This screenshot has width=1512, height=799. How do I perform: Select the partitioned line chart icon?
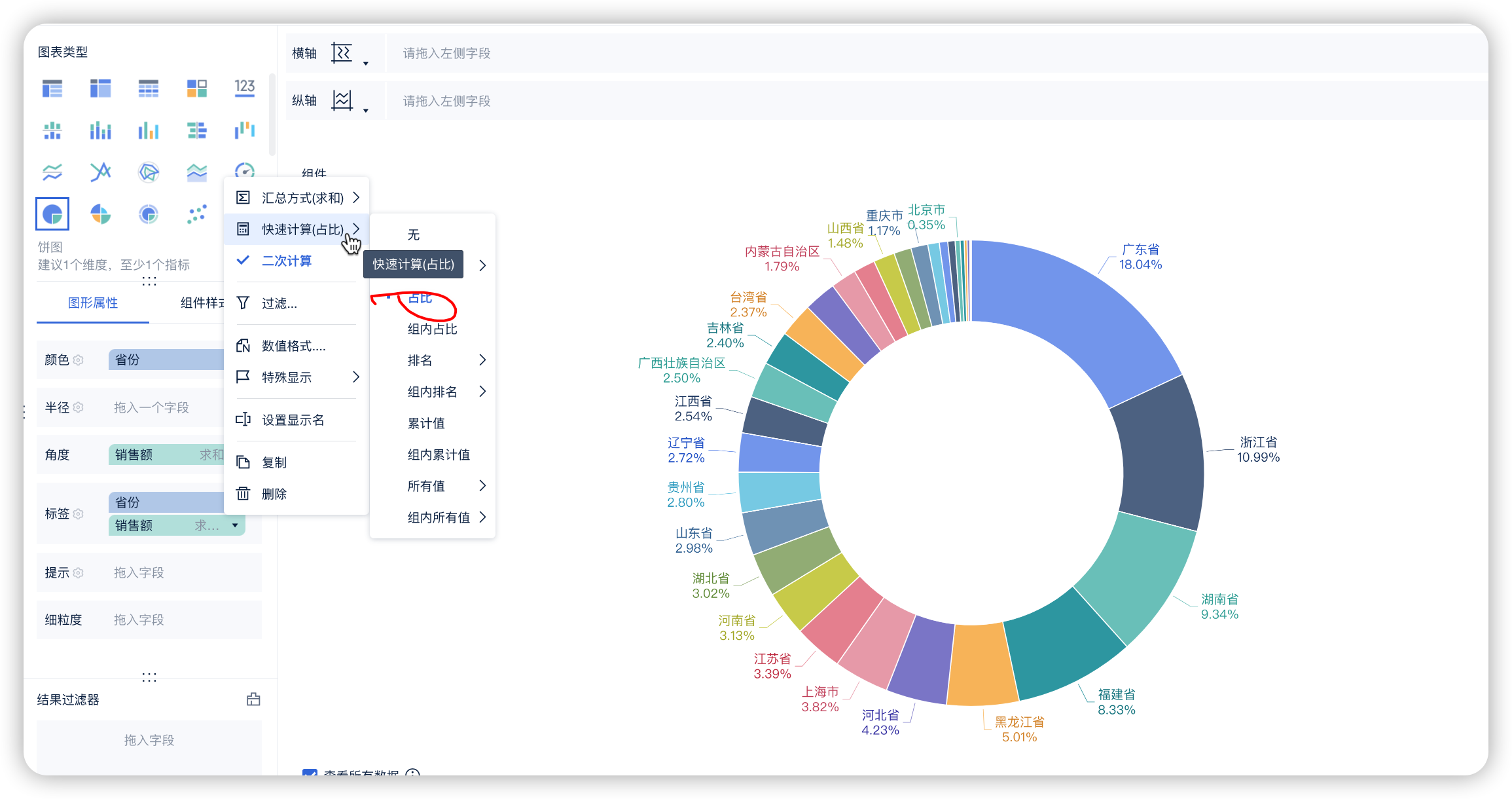pyautogui.click(x=52, y=172)
